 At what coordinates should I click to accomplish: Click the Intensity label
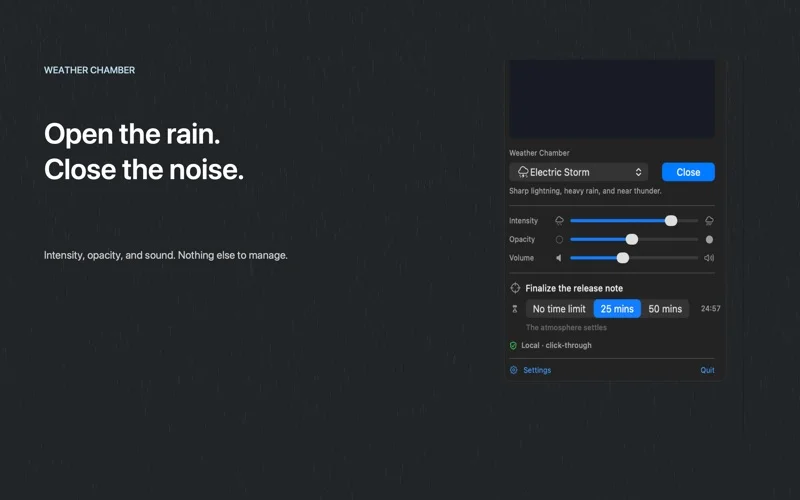coord(523,220)
